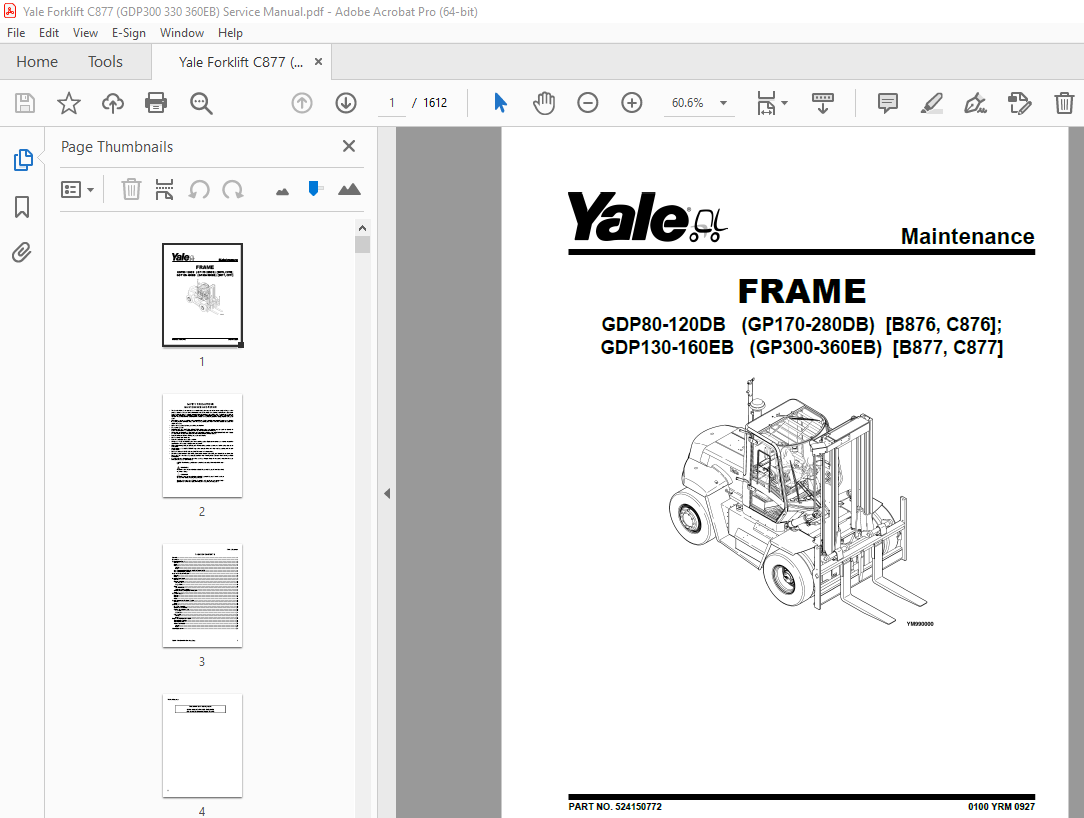This screenshot has width=1084, height=818.
Task: Select page 2 thumbnail
Action: 202,445
